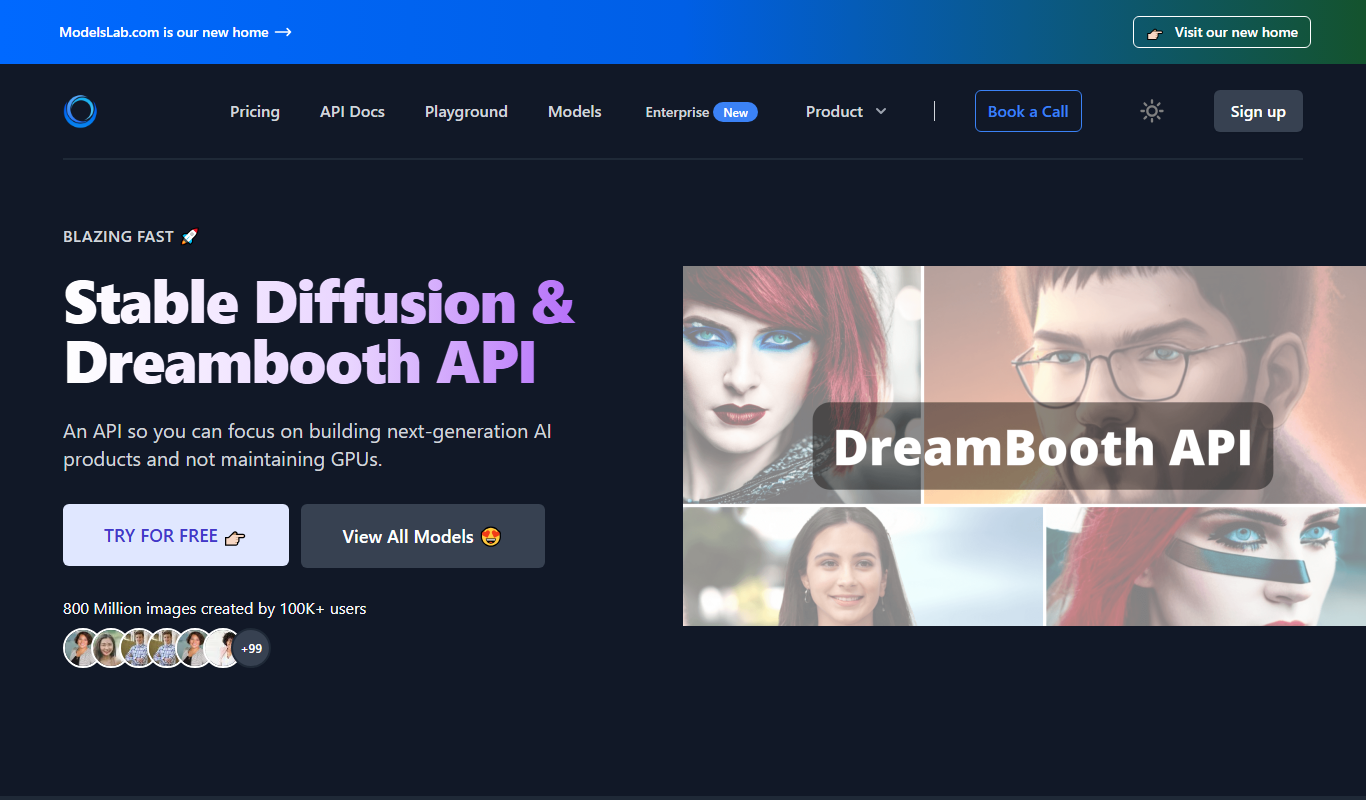Click the New badge beside Enterprise
Viewport: 1366px width, 800px height.
[x=735, y=112]
